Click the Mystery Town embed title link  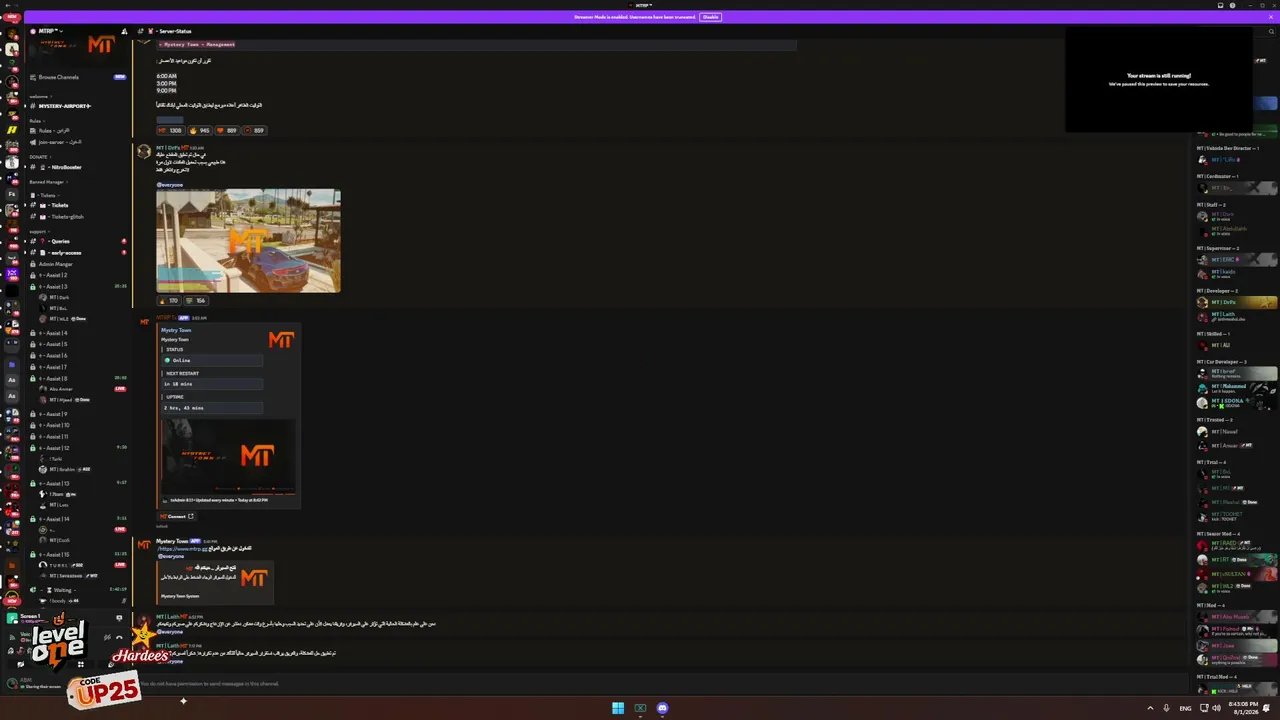pos(176,330)
